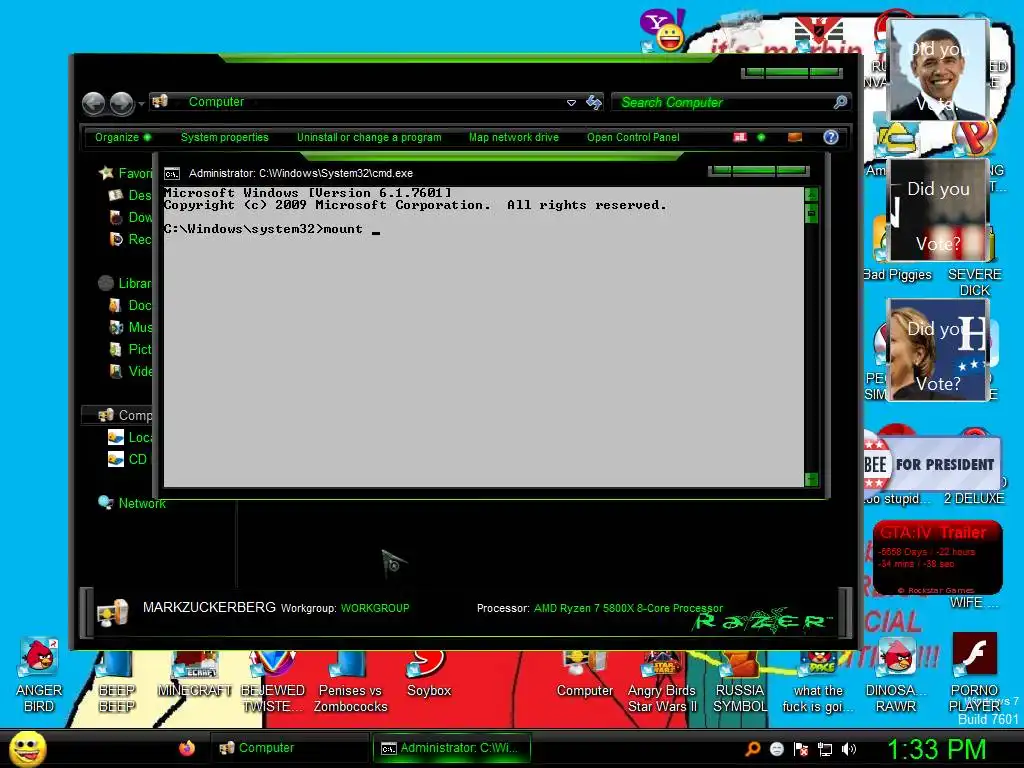Viewport: 1024px width, 768px height.
Task: Click the Obama Did you Vote gadget
Action: tap(938, 70)
